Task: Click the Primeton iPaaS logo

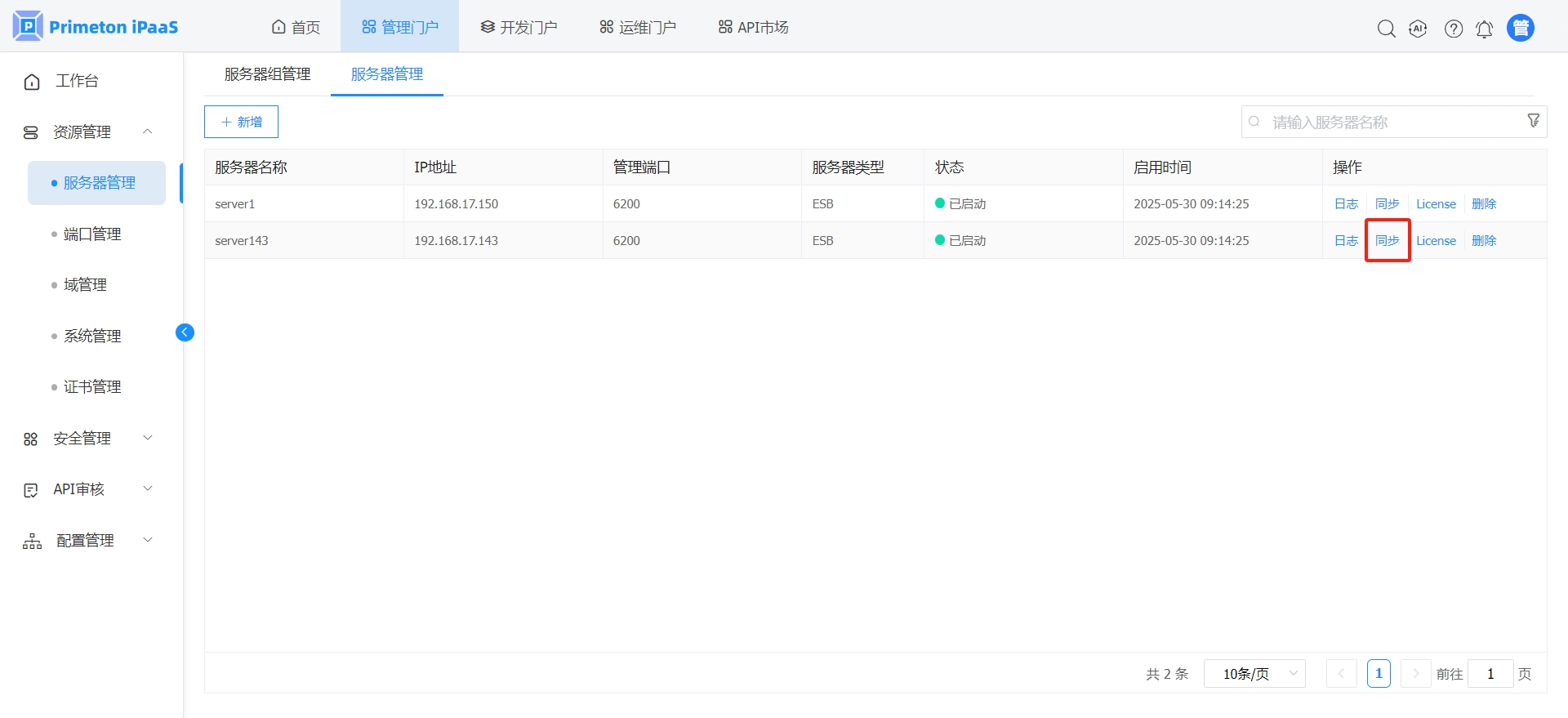Action: [96, 27]
